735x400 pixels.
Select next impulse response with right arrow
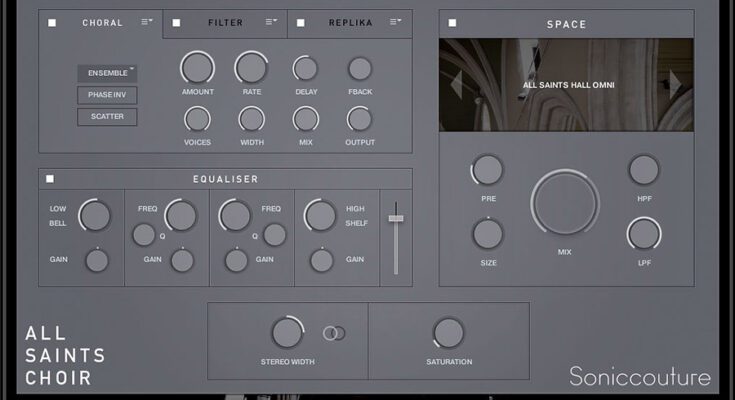click(675, 85)
